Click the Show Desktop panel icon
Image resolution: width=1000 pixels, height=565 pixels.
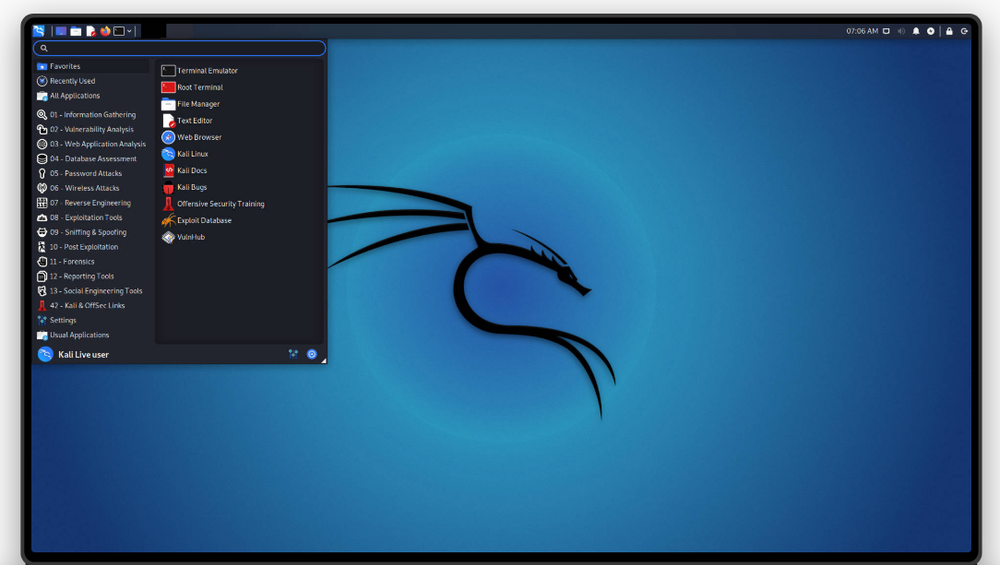click(x=61, y=31)
